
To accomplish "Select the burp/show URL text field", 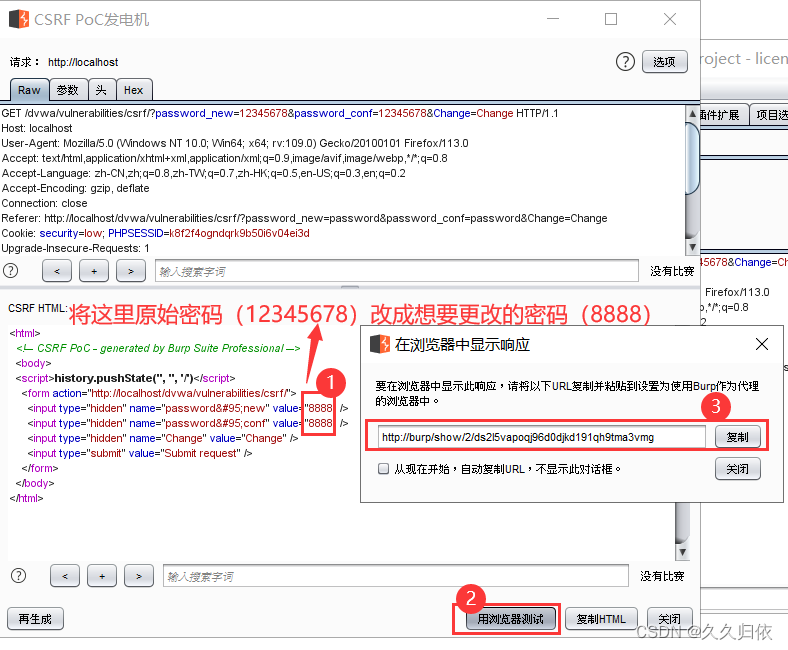I will pyautogui.click(x=542, y=437).
